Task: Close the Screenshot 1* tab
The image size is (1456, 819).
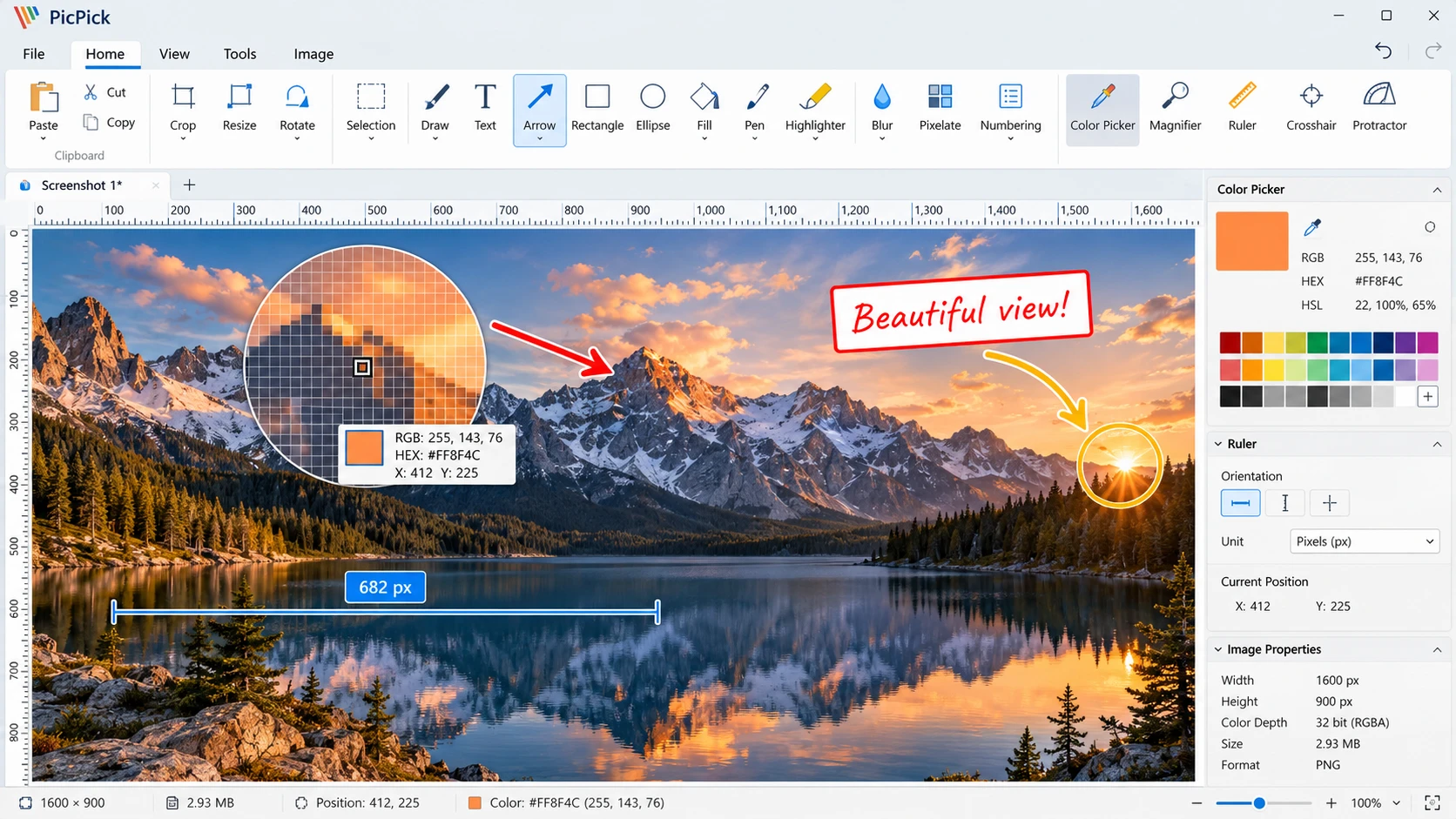Action: tap(155, 185)
